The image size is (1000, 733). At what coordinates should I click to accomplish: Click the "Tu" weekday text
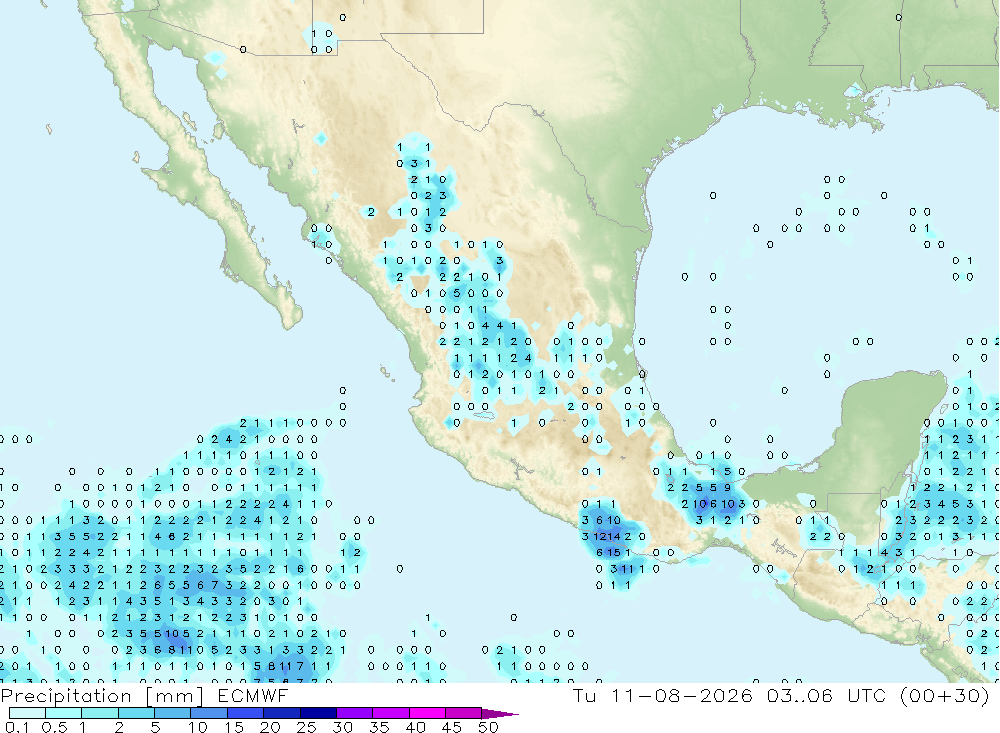(584, 695)
